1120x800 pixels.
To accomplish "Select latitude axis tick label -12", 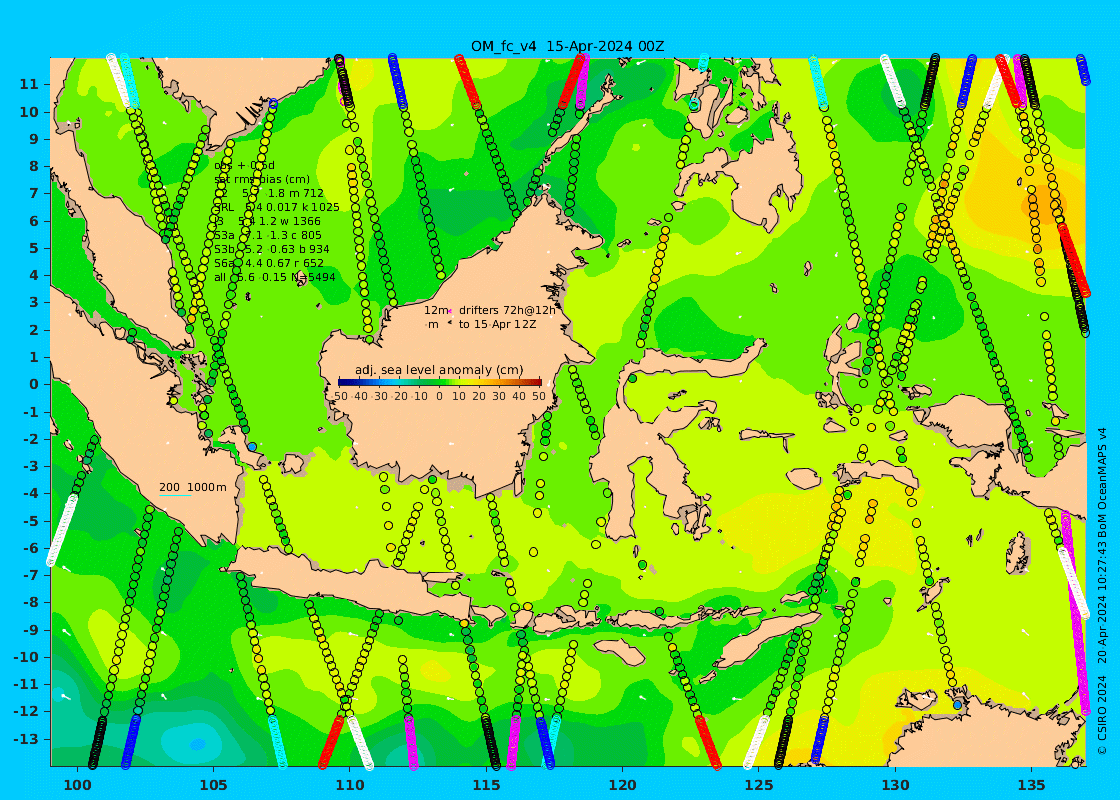I will coord(26,711).
